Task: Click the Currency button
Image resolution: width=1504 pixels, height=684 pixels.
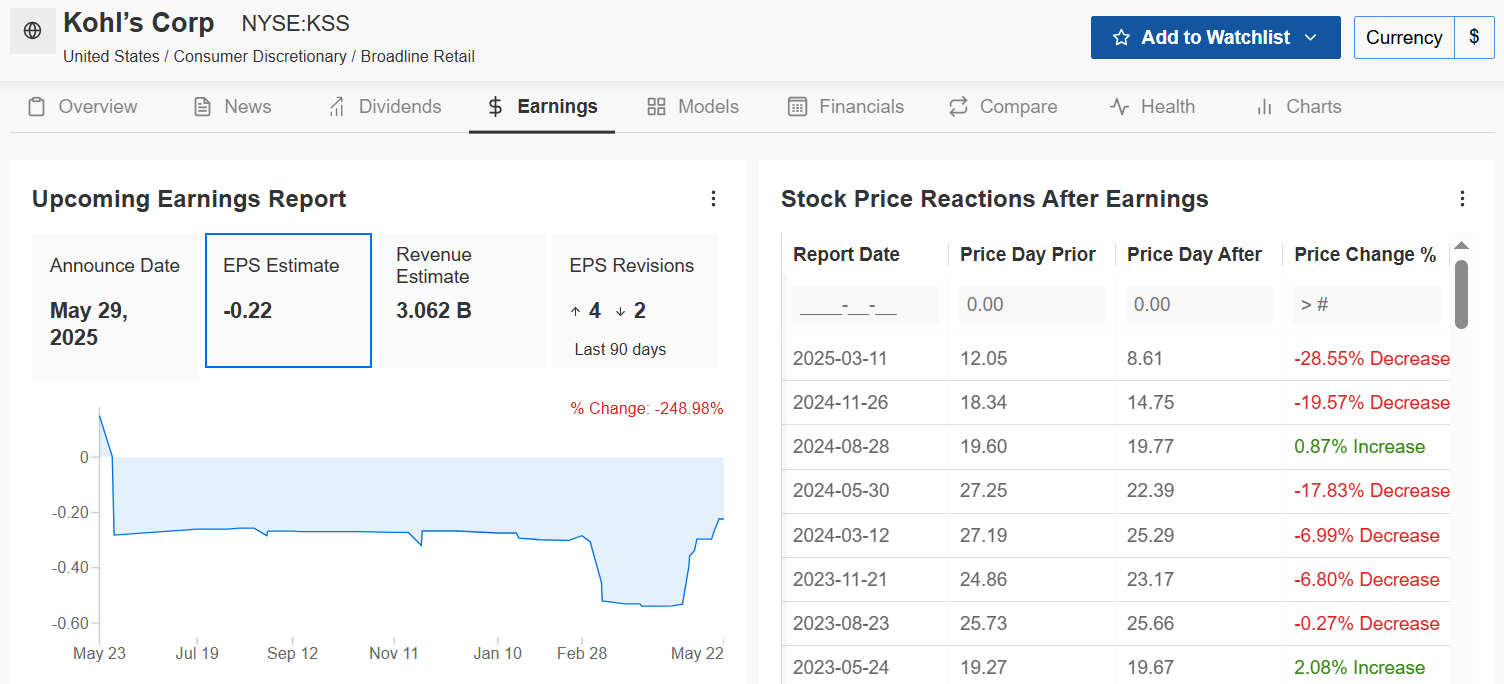Action: tap(1404, 37)
